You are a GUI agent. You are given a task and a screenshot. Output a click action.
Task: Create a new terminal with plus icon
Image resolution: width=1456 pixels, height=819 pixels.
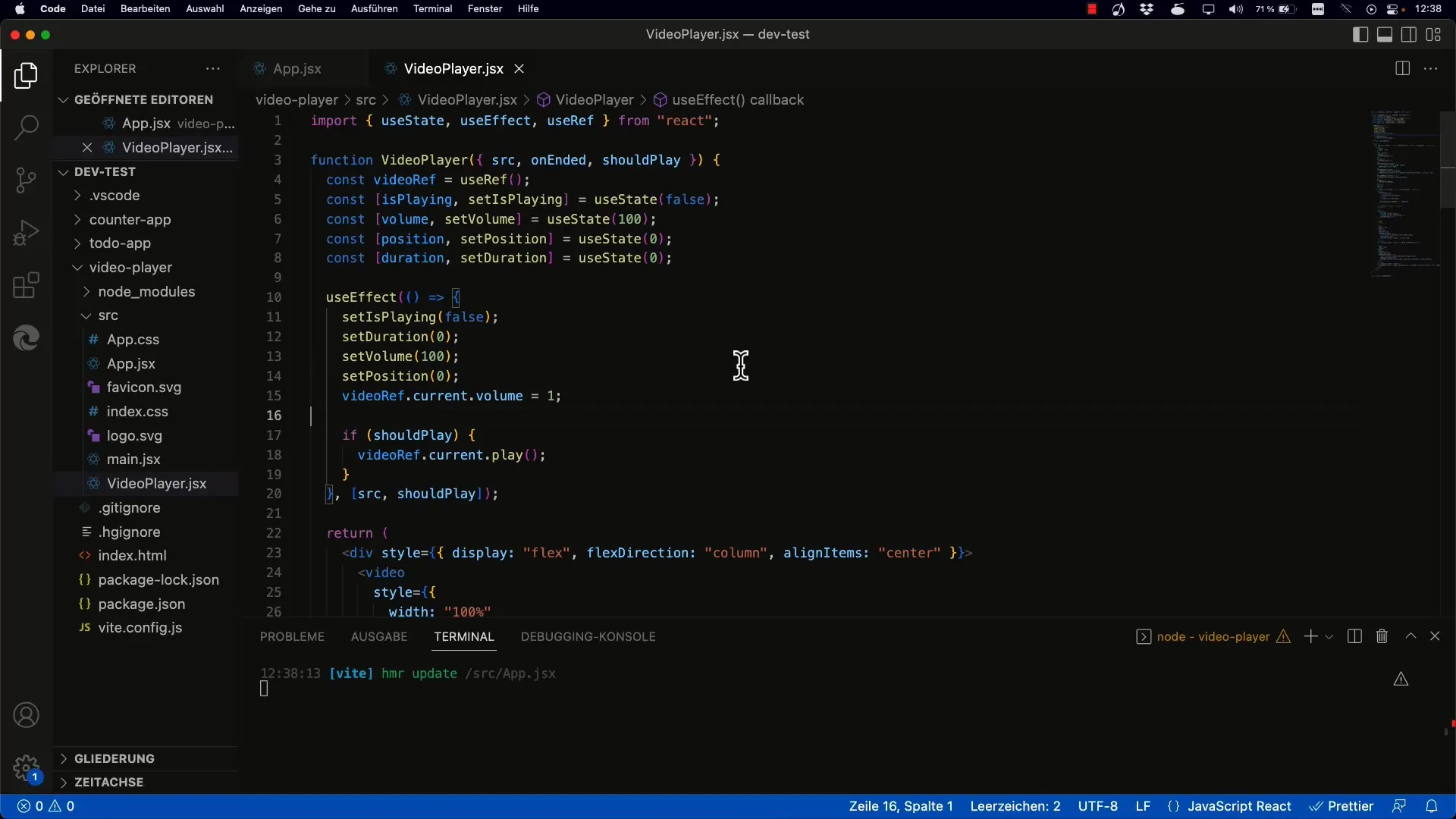coord(1310,636)
